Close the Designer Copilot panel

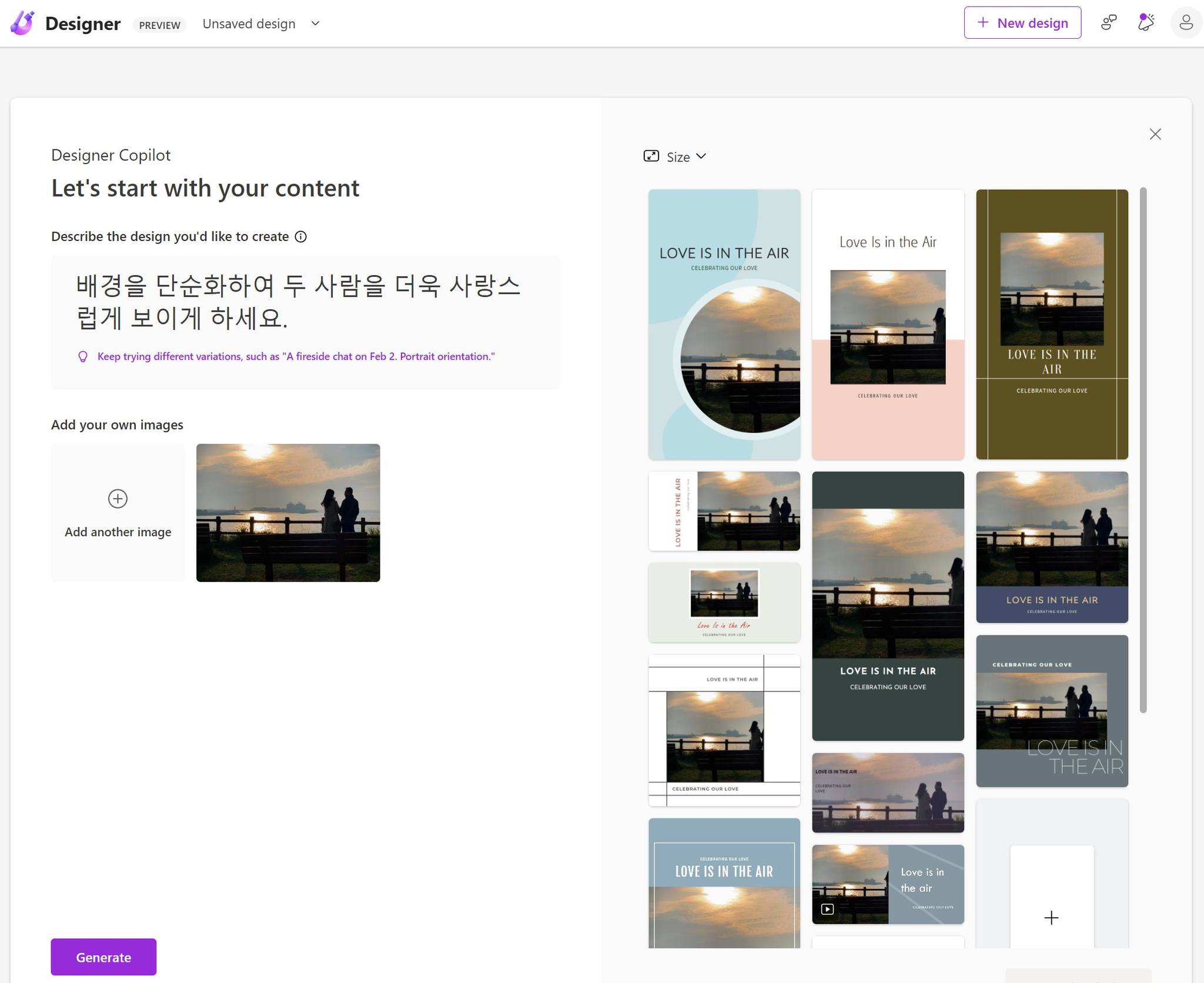(1155, 135)
